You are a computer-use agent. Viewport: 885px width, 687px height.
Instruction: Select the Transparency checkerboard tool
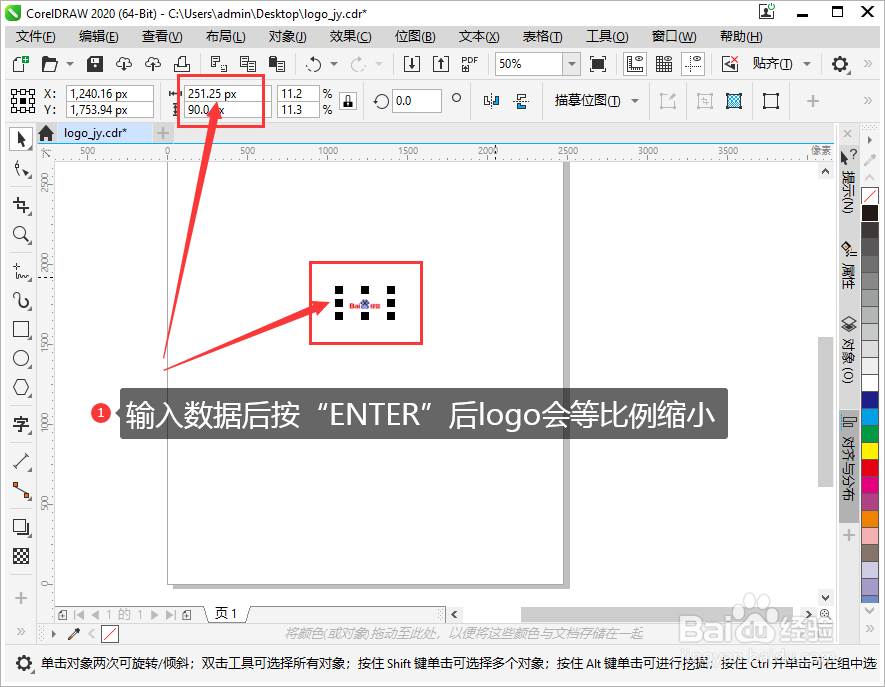coord(21,556)
